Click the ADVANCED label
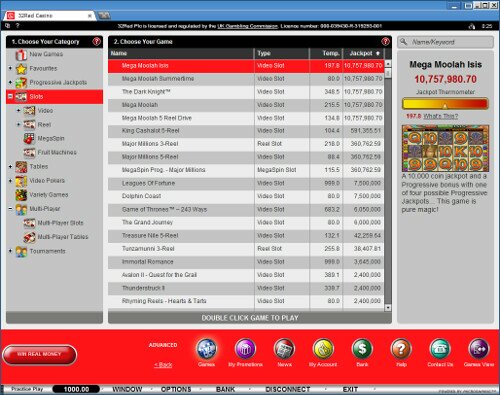 (x=163, y=345)
